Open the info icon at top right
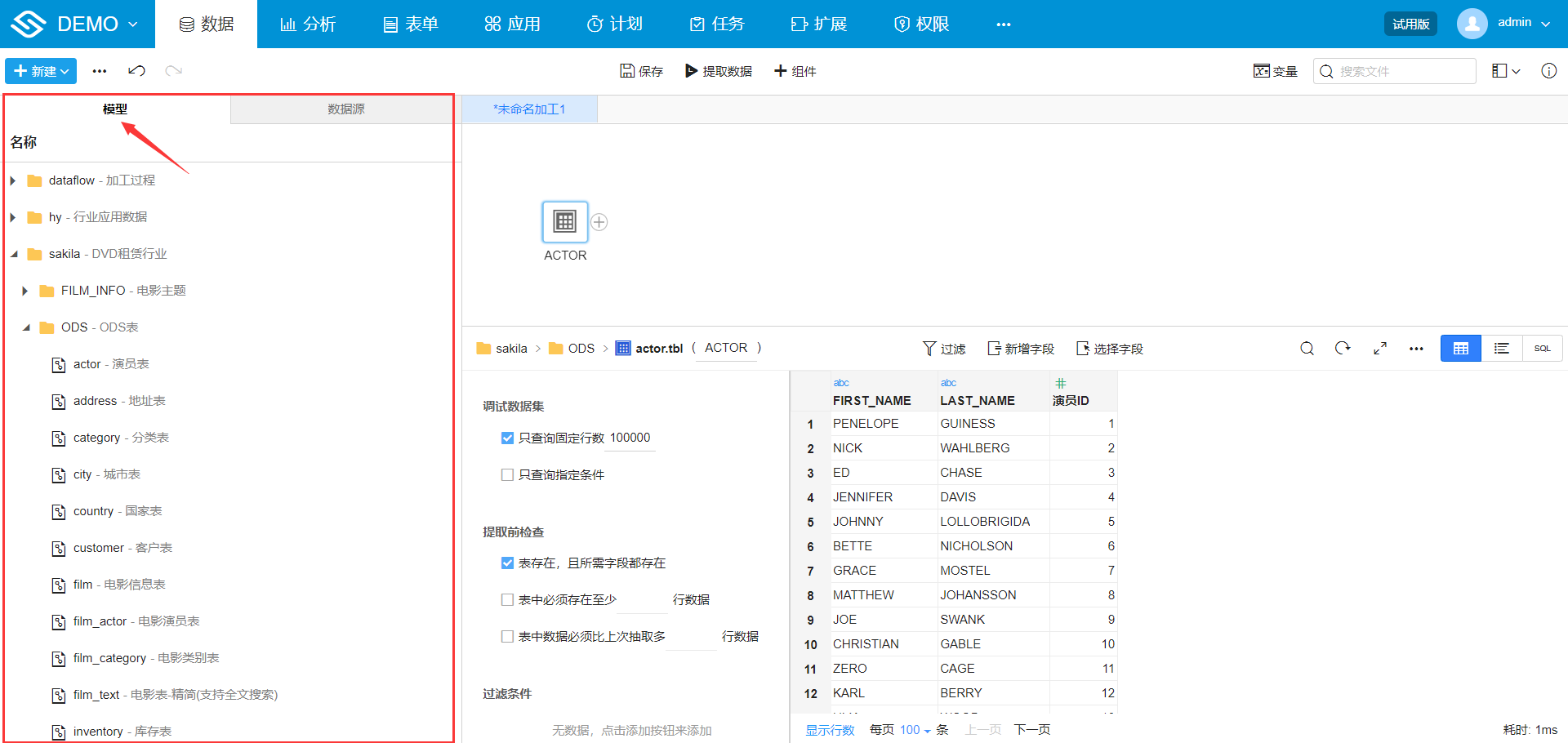The height and width of the screenshot is (743, 1568). click(1548, 71)
